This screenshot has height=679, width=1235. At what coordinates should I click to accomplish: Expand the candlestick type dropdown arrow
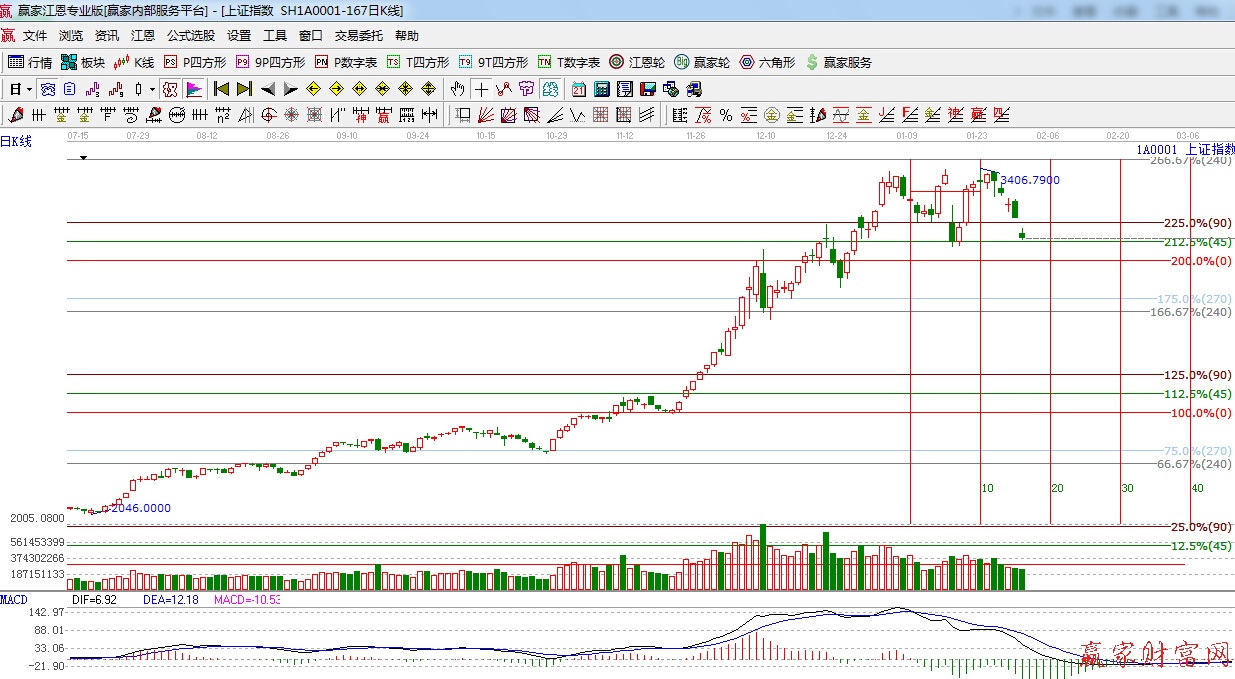pos(151,89)
